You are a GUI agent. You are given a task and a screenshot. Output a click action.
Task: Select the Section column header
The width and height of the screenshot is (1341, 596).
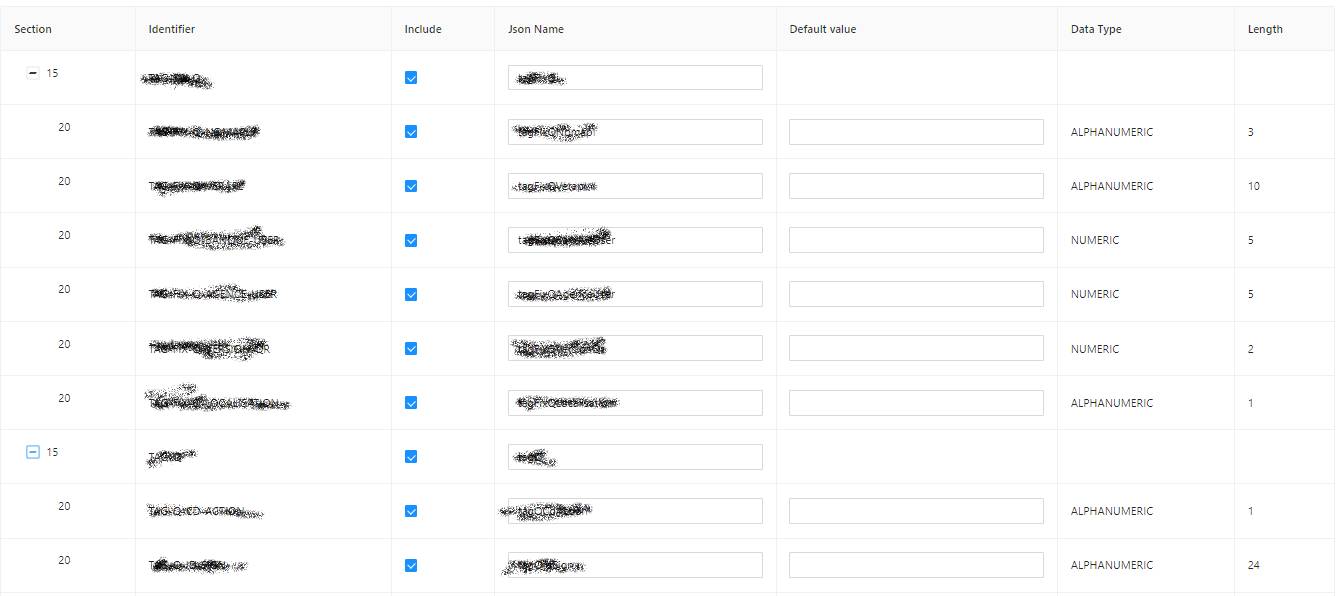tap(33, 29)
